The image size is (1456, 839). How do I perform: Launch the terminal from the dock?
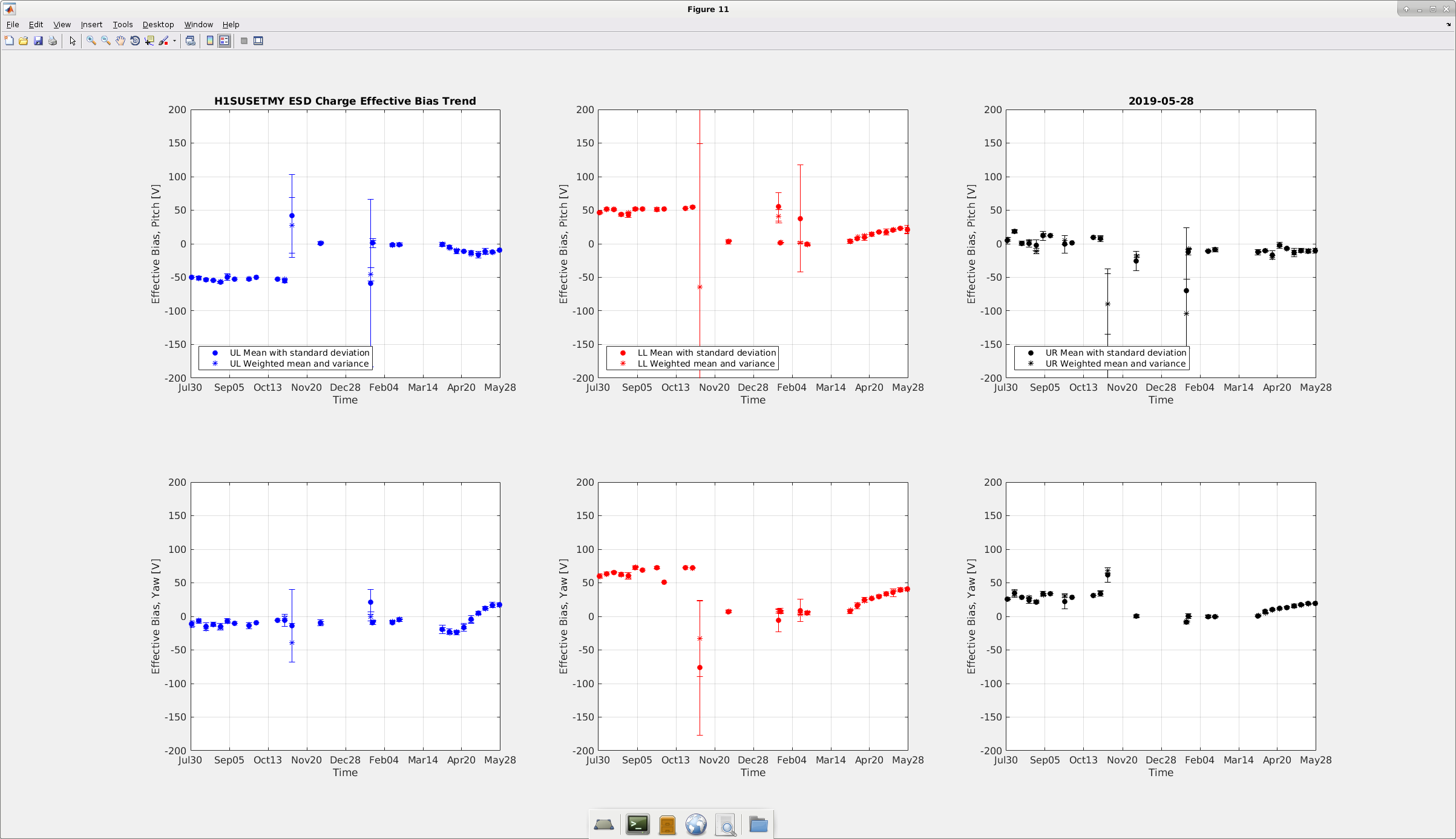(637, 824)
